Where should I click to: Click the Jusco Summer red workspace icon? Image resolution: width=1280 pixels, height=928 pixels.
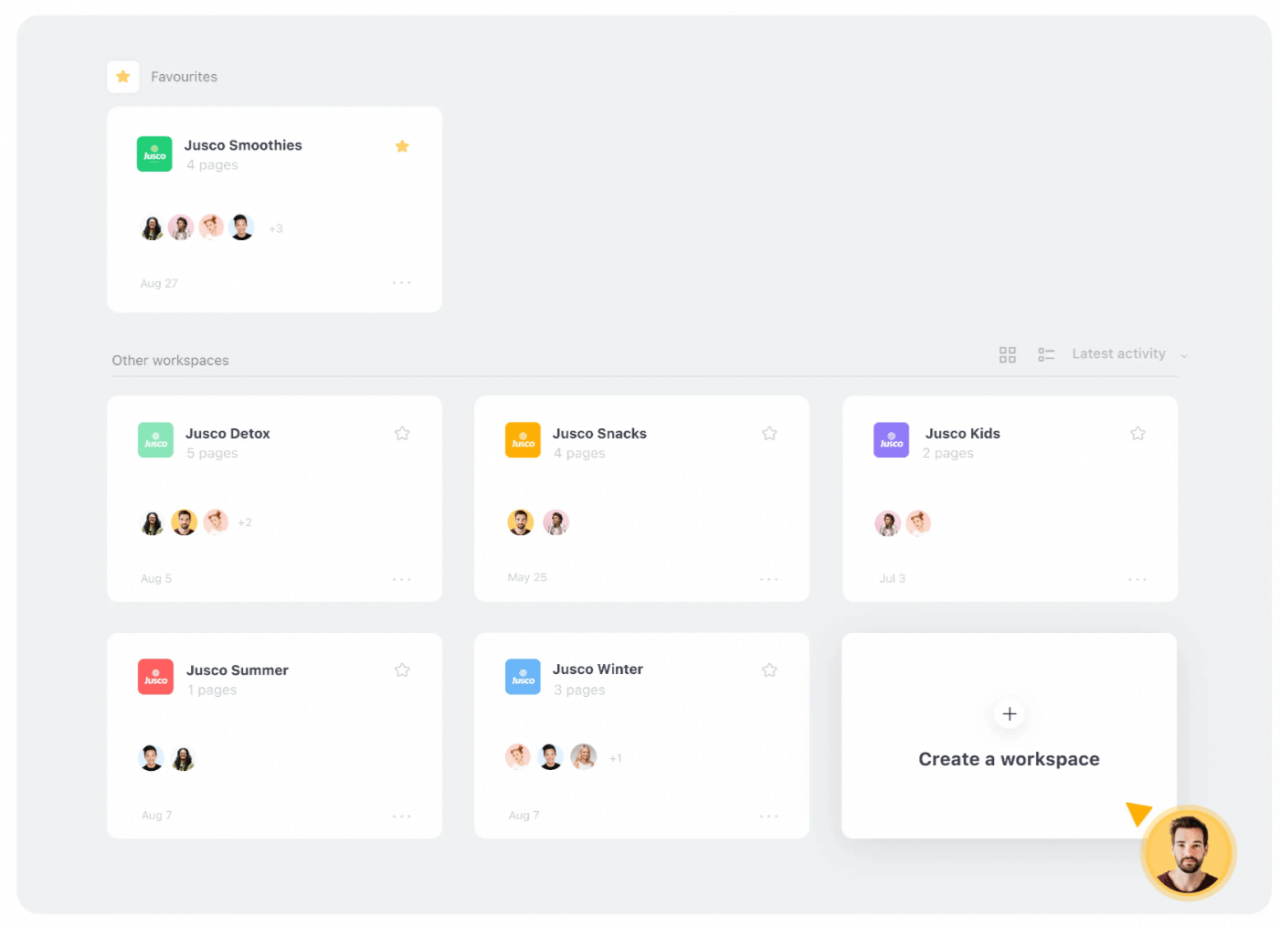click(155, 676)
